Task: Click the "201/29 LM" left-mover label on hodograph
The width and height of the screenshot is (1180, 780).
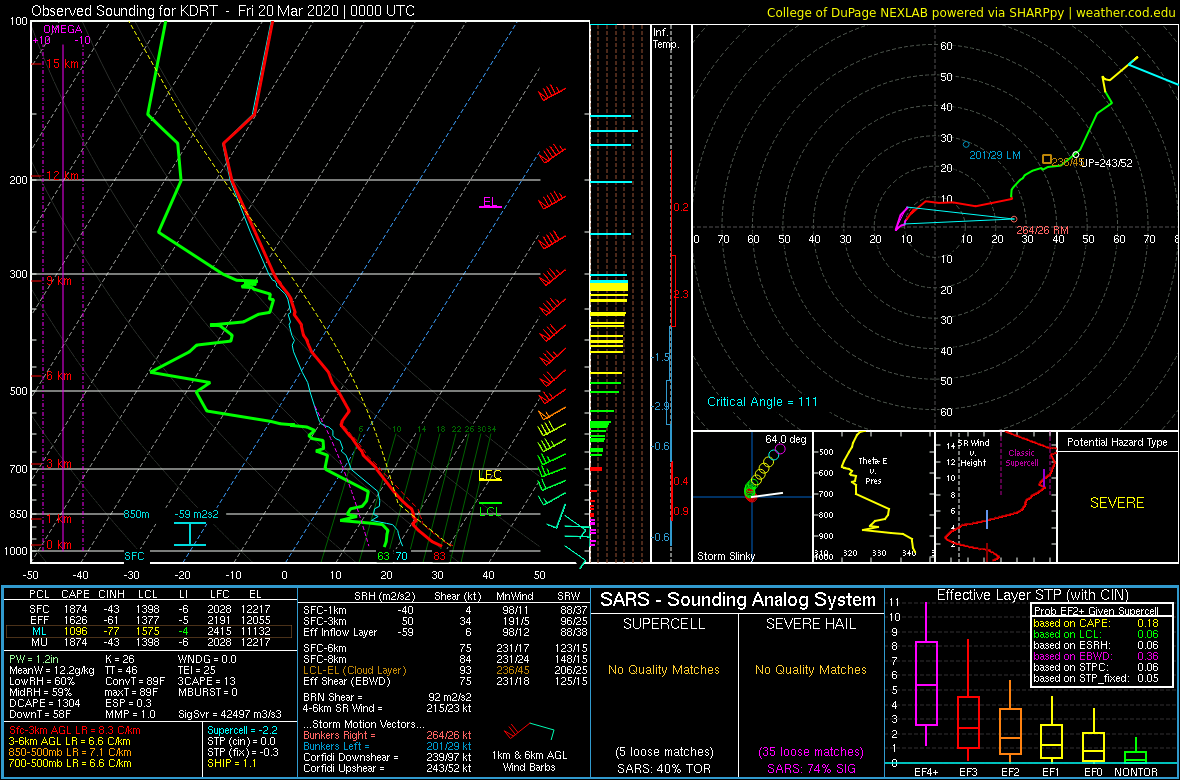Action: click(996, 154)
